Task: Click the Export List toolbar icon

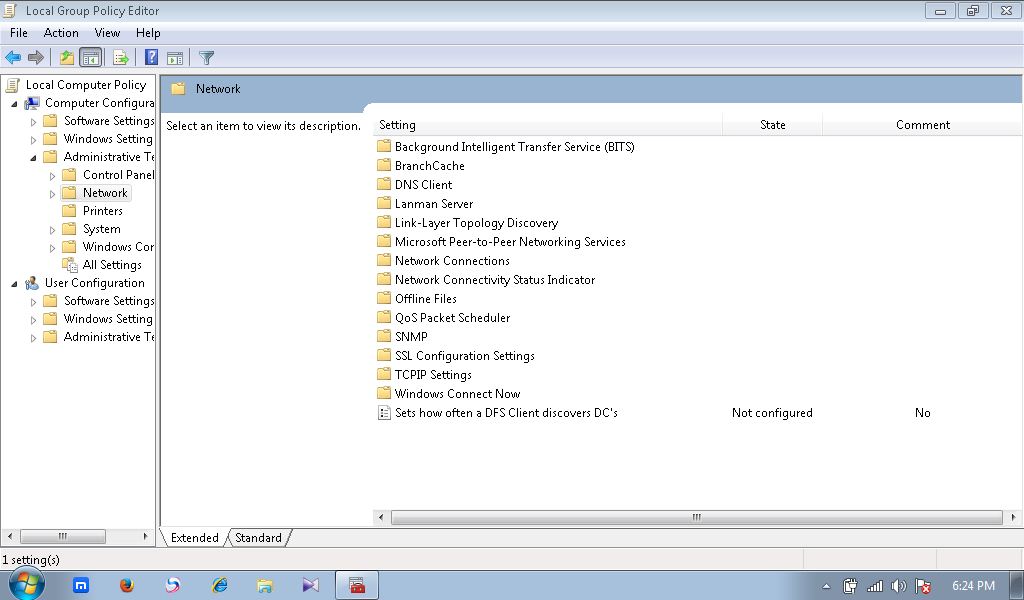Action: [x=121, y=57]
